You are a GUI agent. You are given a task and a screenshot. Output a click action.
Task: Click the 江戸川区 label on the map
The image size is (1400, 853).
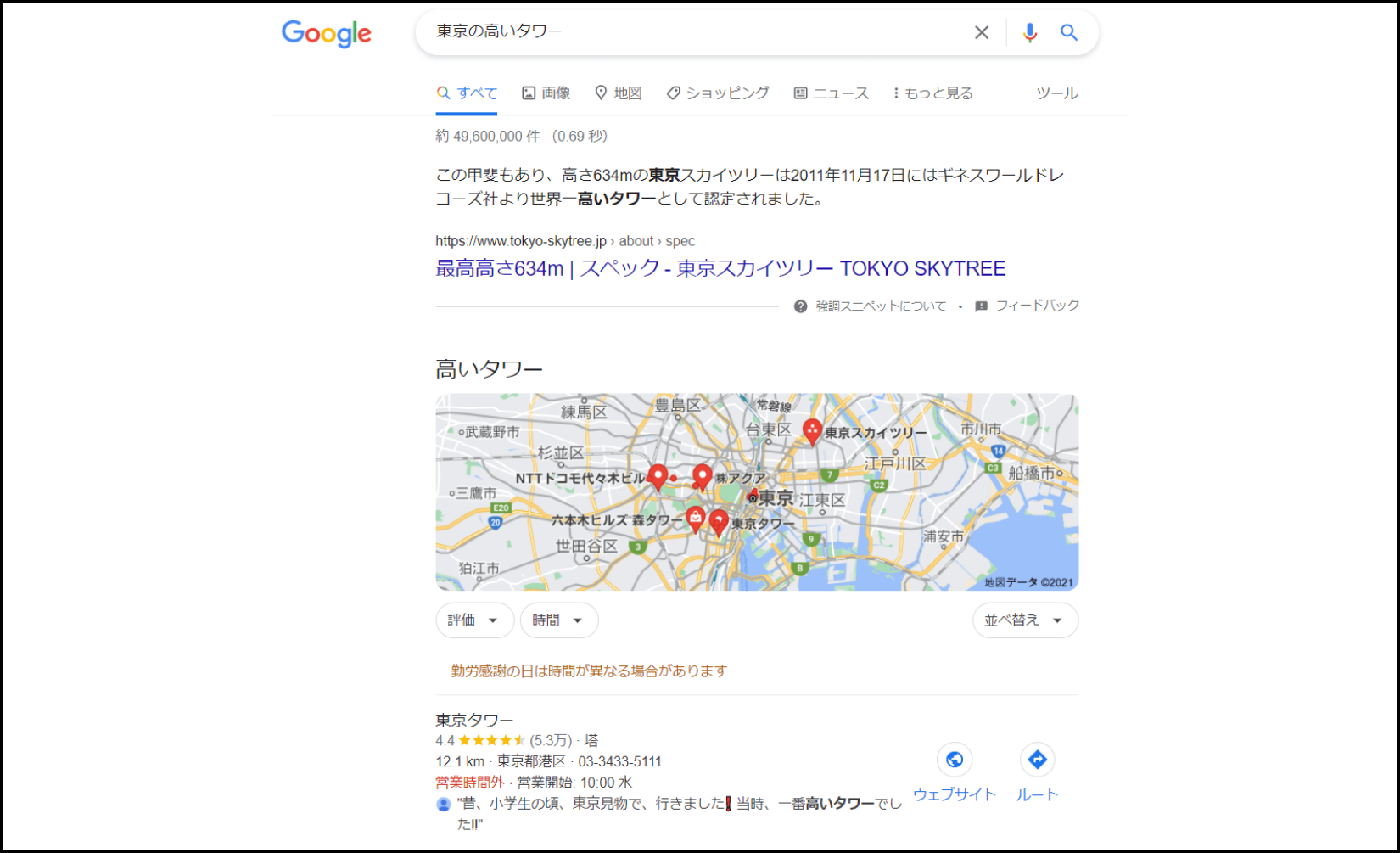(x=895, y=463)
